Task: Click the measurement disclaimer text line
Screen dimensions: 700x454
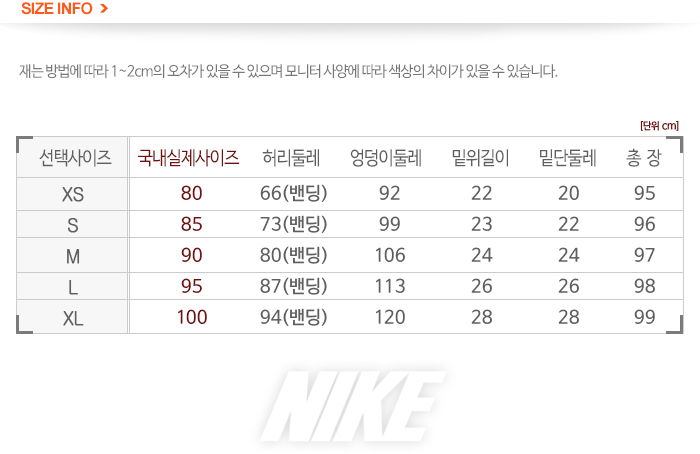Action: click(288, 71)
